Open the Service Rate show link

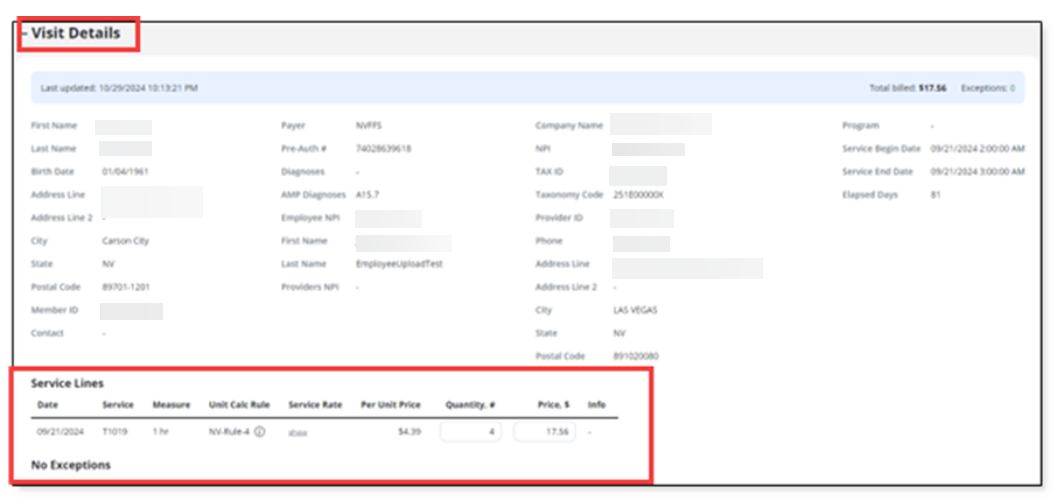pos(297,433)
